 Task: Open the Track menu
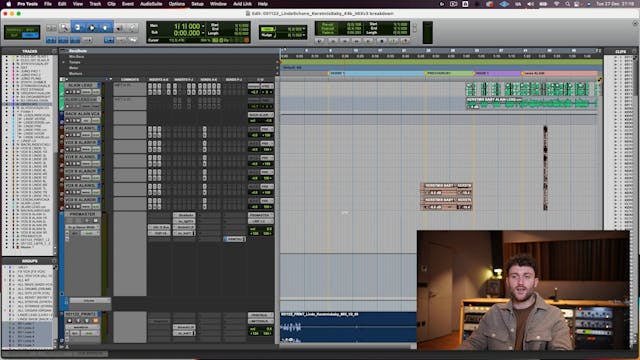tap(95, 4)
